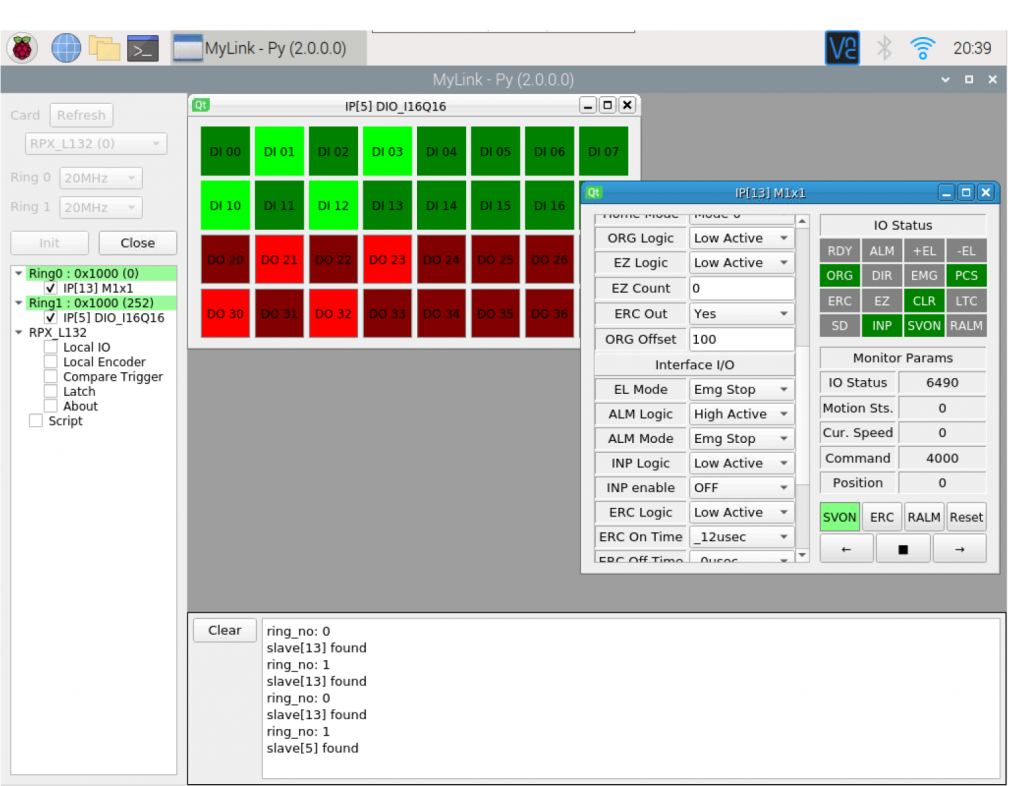
Task: Click the EZ status indicator
Action: pos(882,301)
